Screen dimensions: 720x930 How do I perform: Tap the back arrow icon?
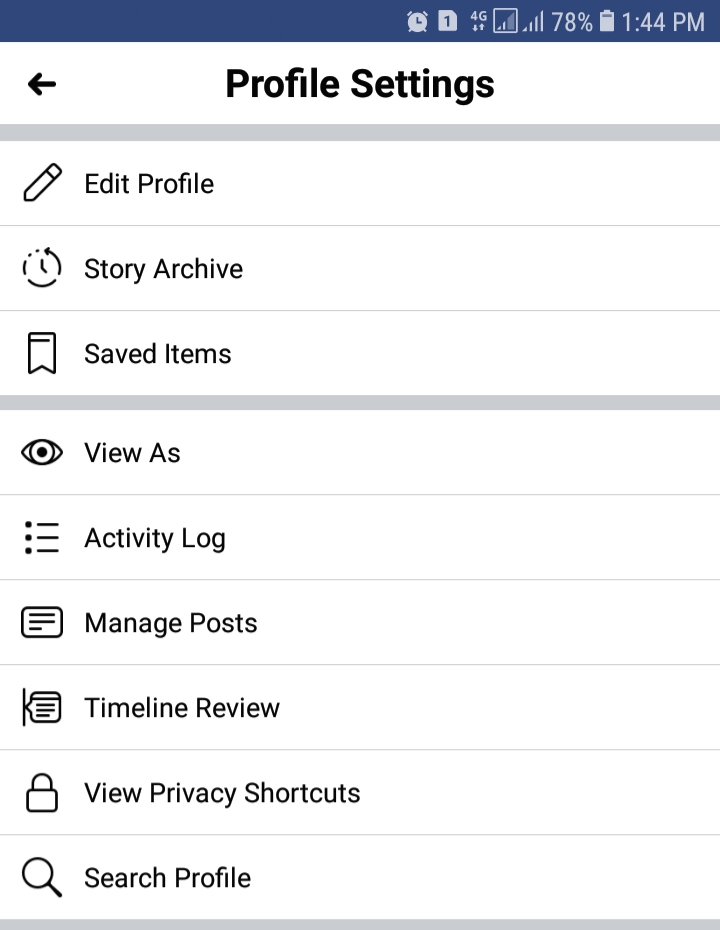click(42, 84)
